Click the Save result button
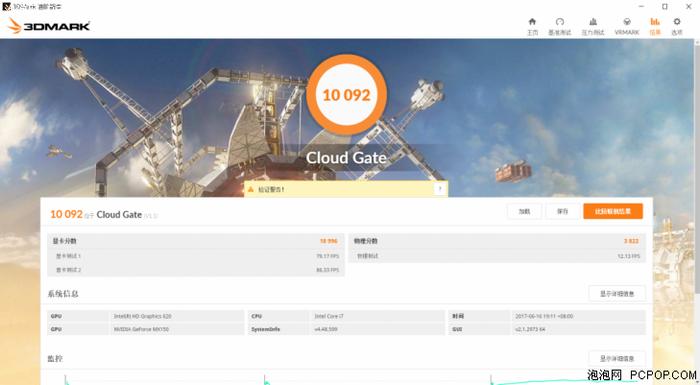Viewport: 700px width, 385px height. [562, 211]
